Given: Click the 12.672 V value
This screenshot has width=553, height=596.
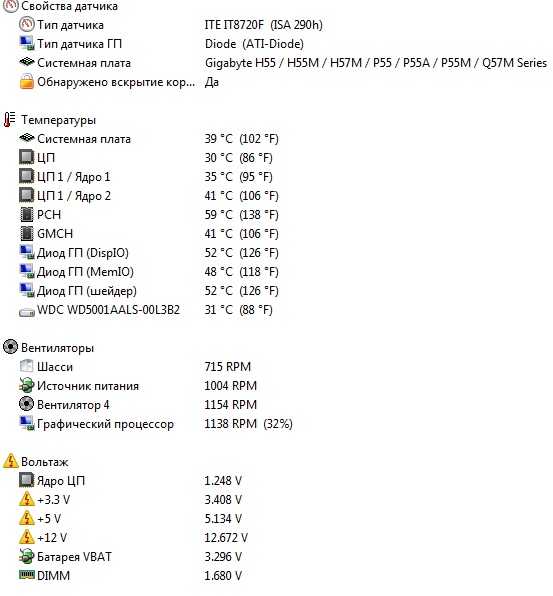Looking at the screenshot, I should point(226,538).
